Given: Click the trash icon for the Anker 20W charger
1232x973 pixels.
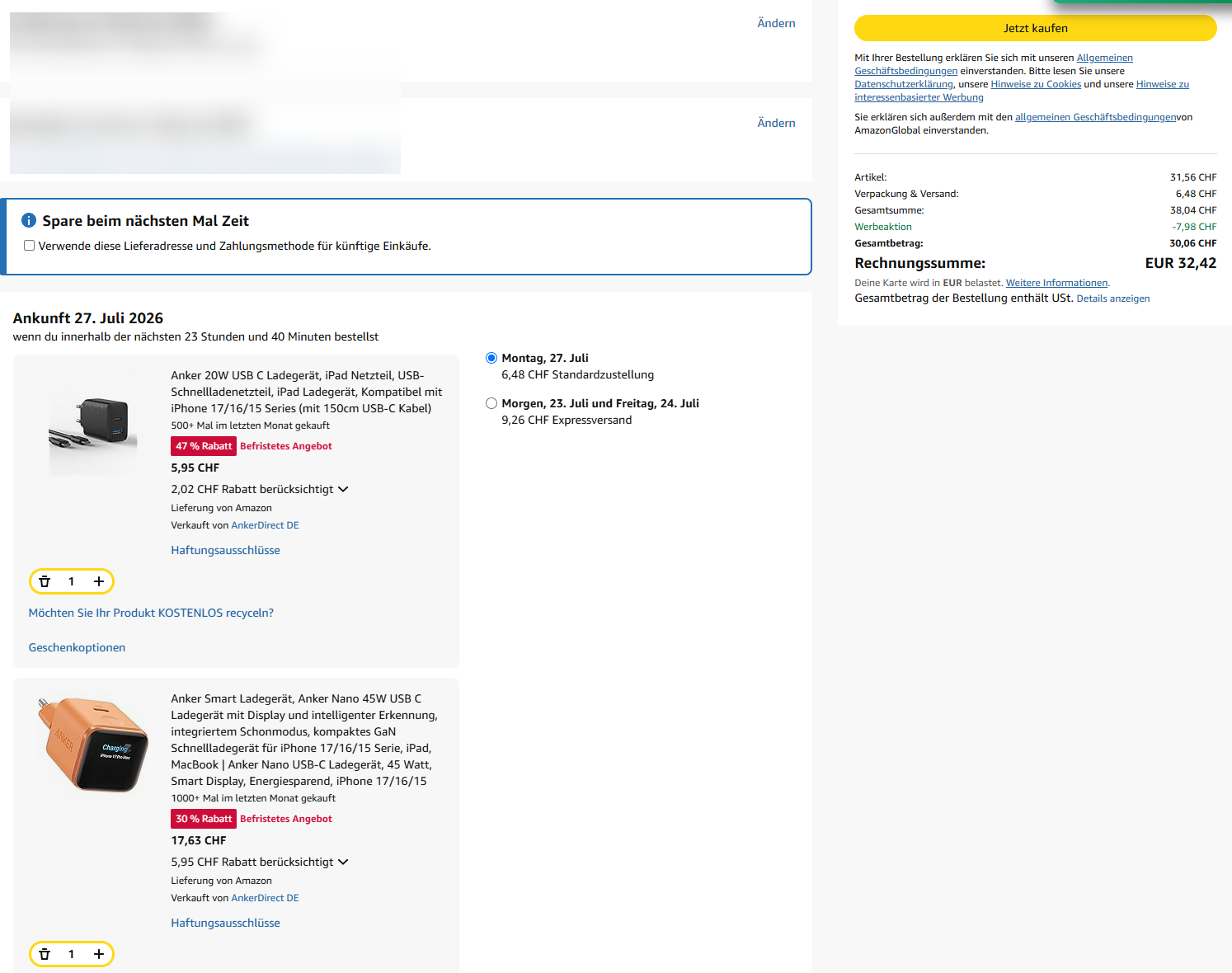Looking at the screenshot, I should [45, 581].
